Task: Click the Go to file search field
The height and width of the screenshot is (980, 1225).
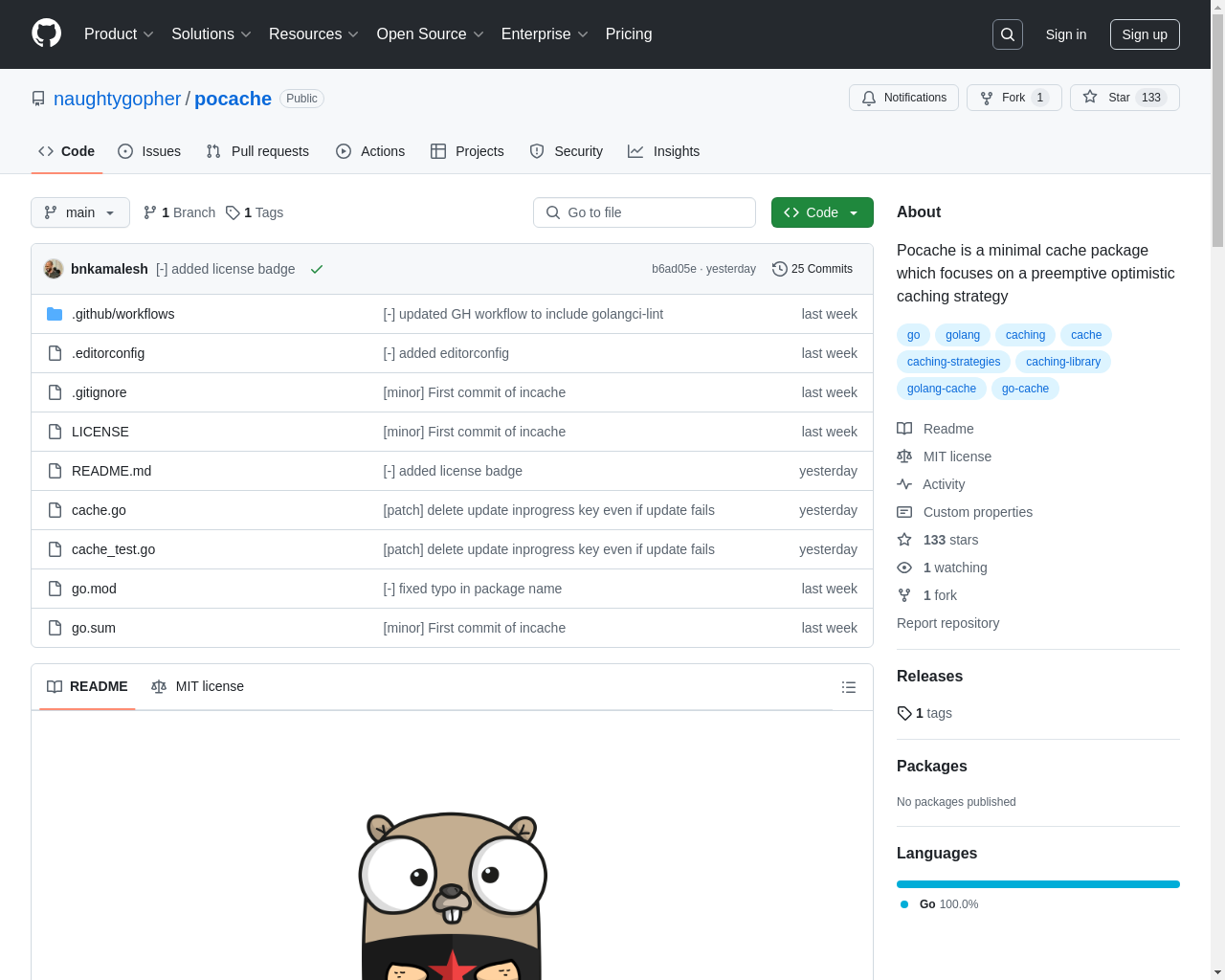Action: 644,212
